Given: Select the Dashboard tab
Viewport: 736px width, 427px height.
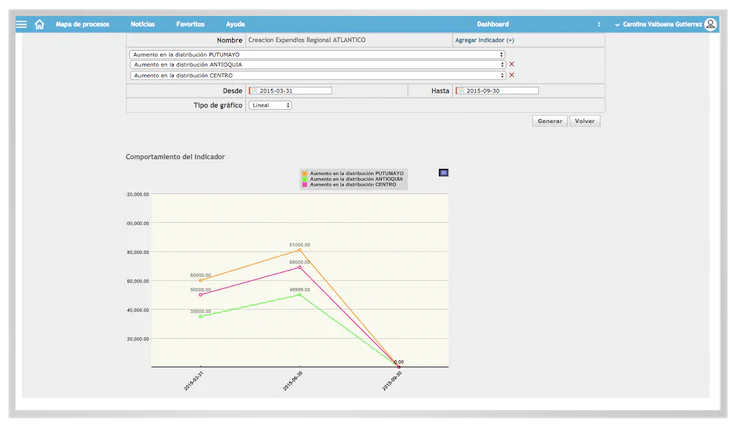Looking at the screenshot, I should coord(493,24).
